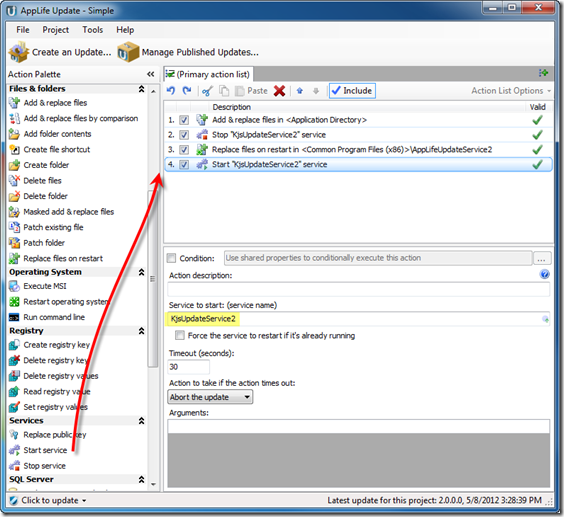Image resolution: width=564 pixels, height=517 pixels.
Task: Click the Patch existing file icon
Action: 14,227
